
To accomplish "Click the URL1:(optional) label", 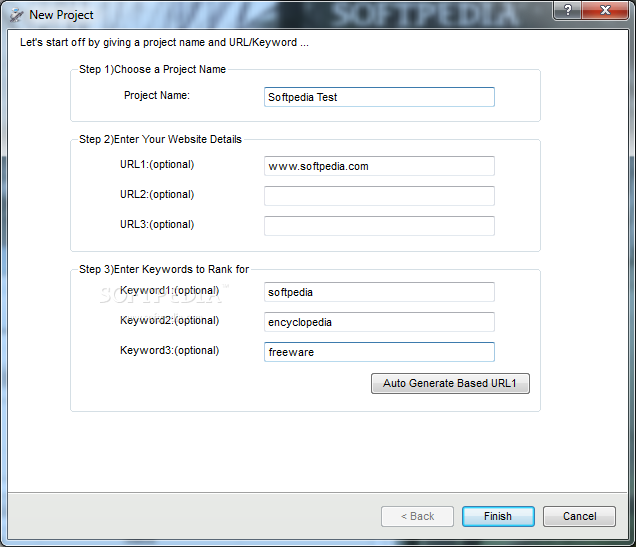I will (157, 165).
